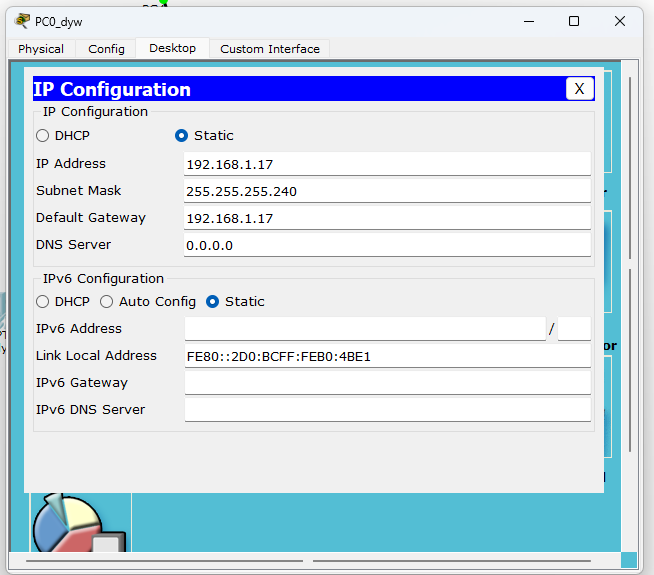Open the Config tab
Image resolution: width=654 pixels, height=575 pixels.
click(106, 49)
